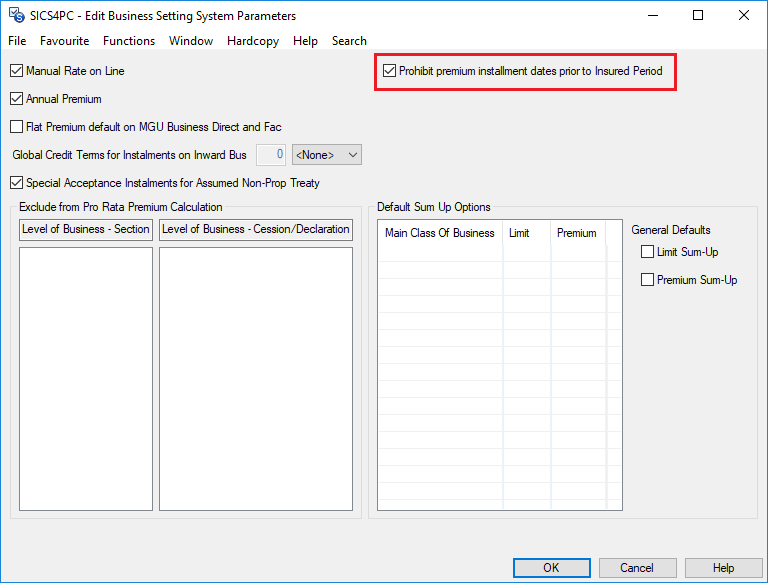Click Level of Business - Cession/Declaration button
The image size is (768, 583).
tap(256, 229)
